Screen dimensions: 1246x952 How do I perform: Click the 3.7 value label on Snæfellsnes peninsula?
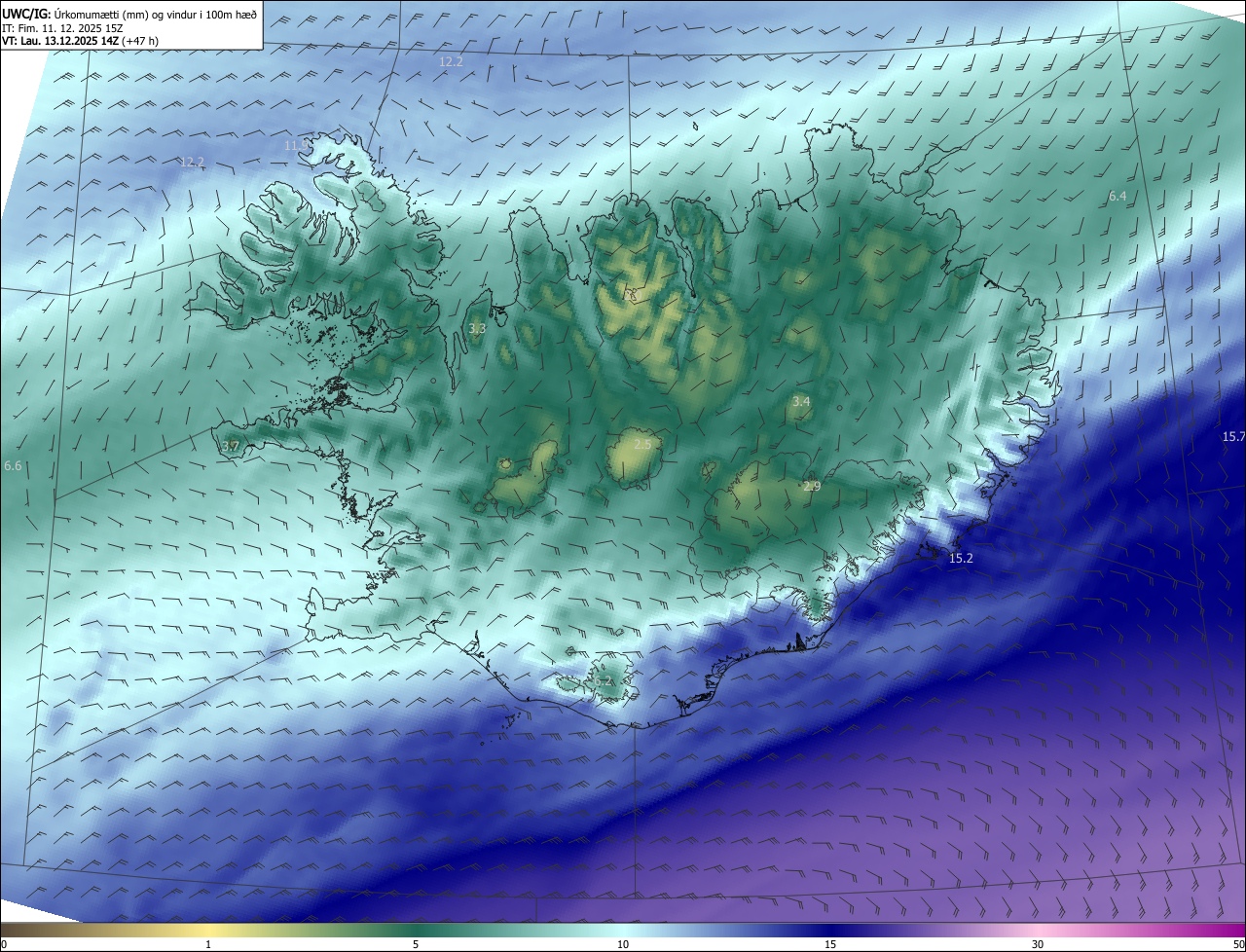(x=231, y=446)
